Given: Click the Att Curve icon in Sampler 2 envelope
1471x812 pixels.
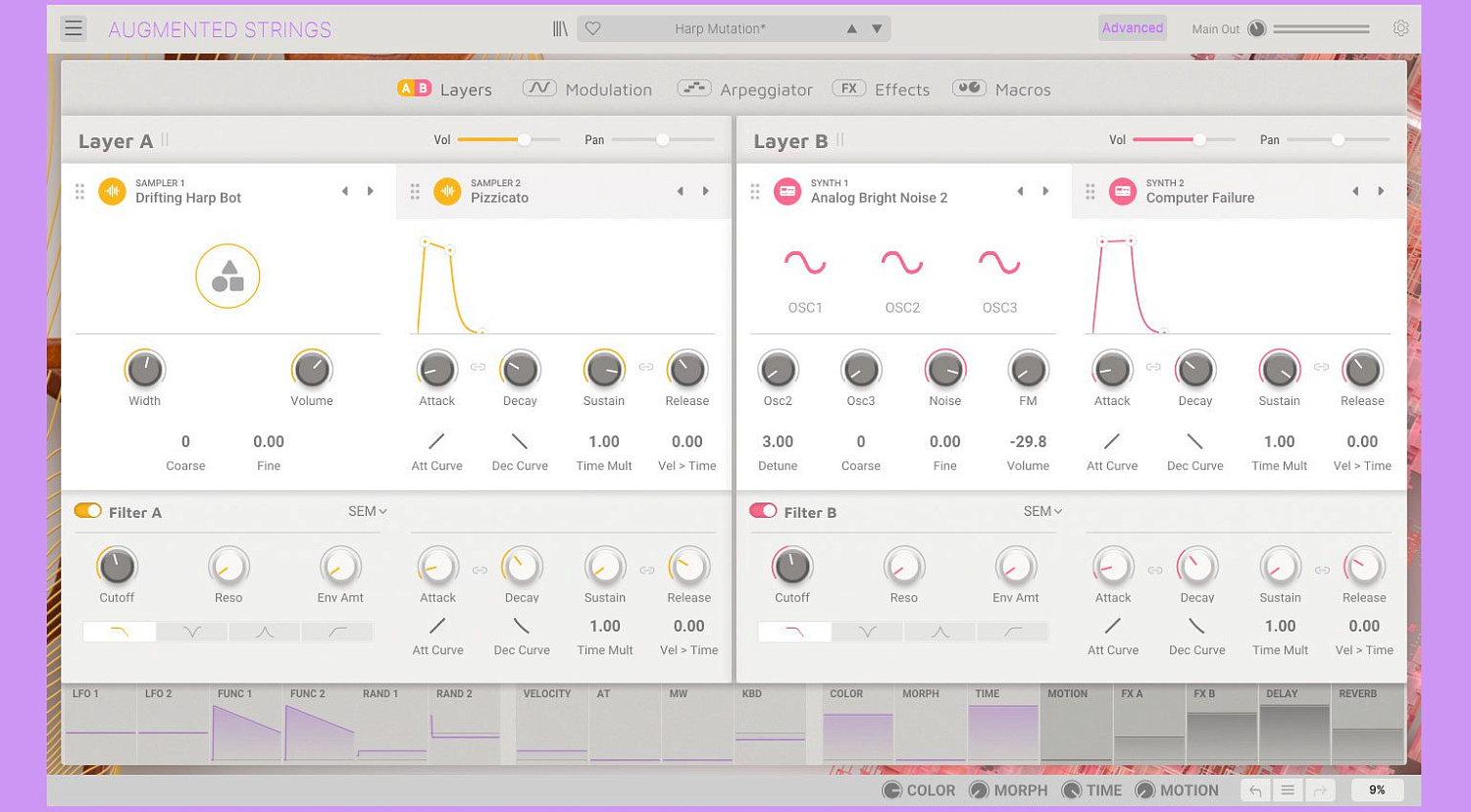Looking at the screenshot, I should click(x=436, y=441).
